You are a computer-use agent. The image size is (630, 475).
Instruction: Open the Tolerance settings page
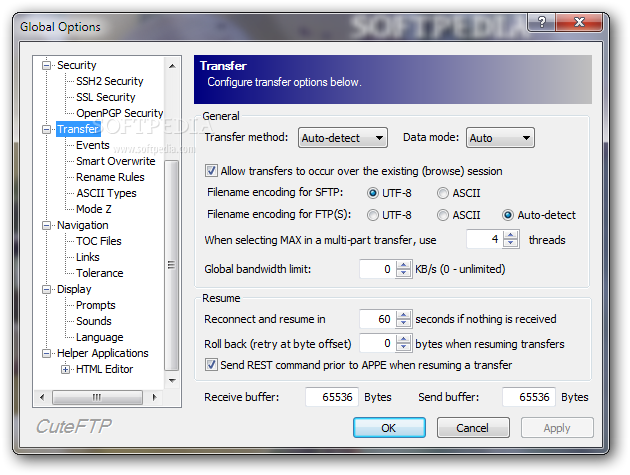[x=100, y=273]
